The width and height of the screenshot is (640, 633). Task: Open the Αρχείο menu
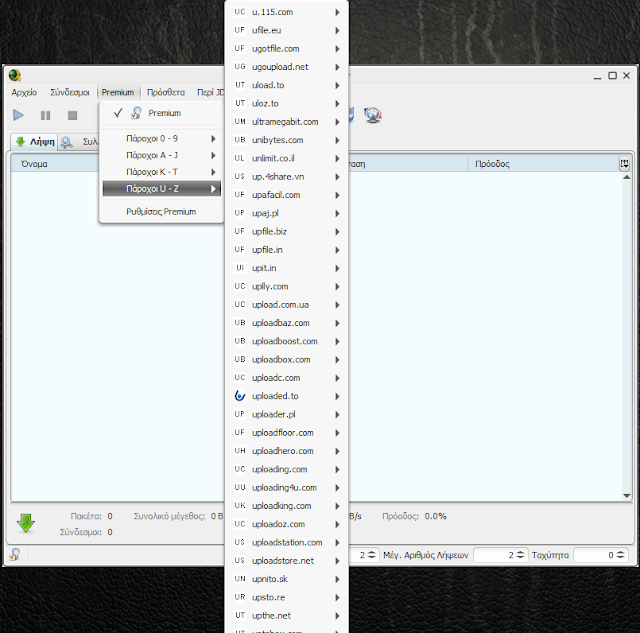point(24,92)
